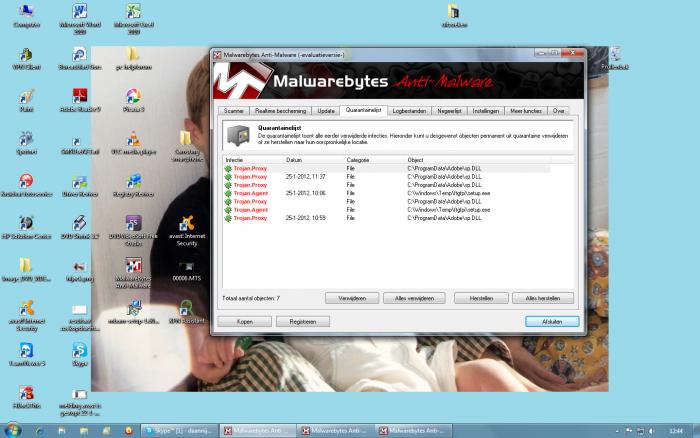Switch to the Over tab

pos(558,111)
